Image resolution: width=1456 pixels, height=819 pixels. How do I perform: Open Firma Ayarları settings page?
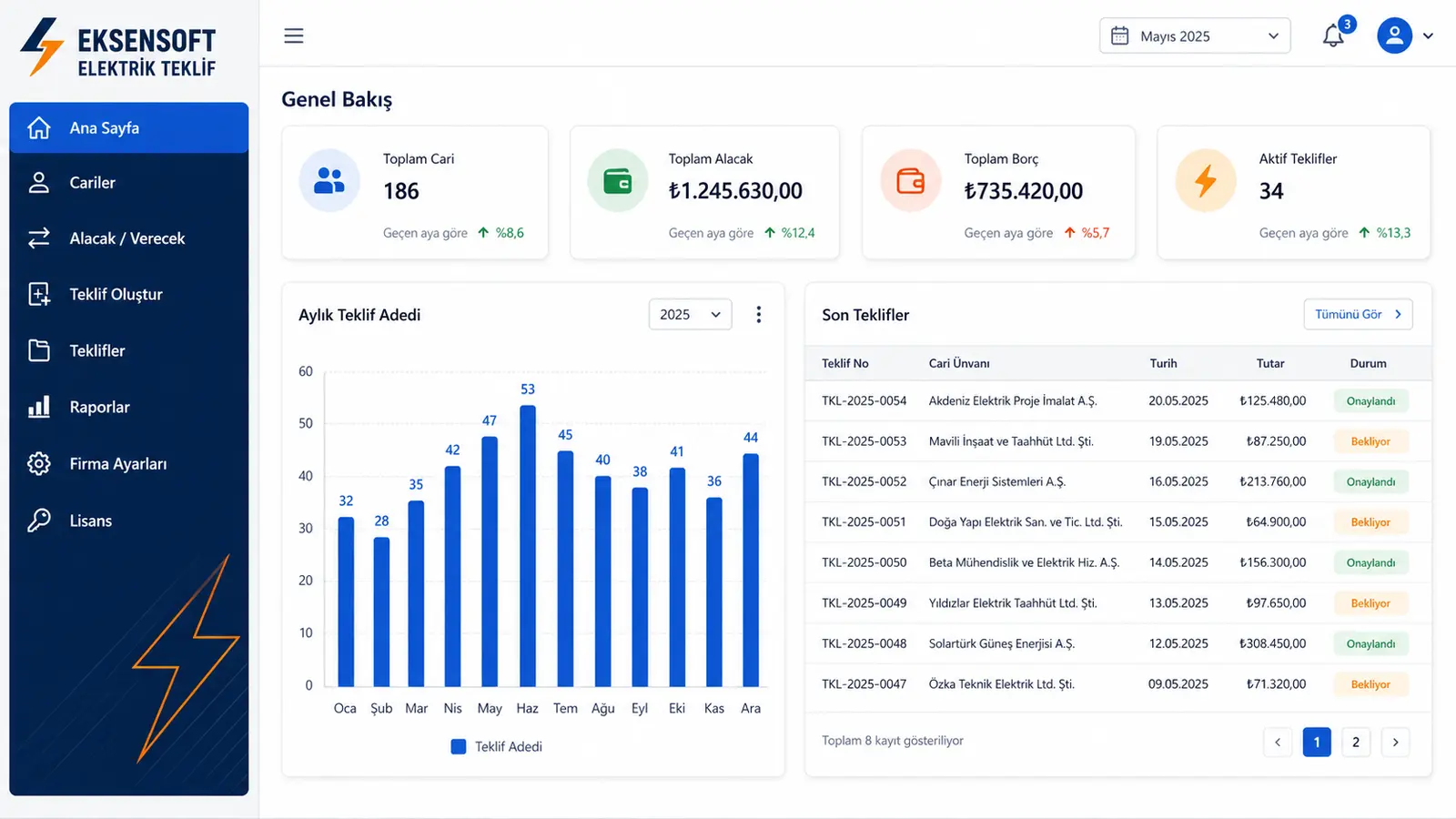click(129, 464)
